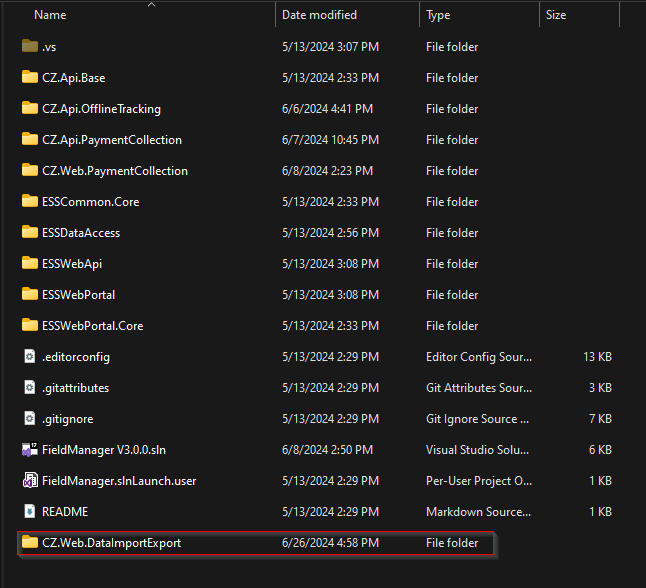Click 1 KB size of FieldManager.slnLaunch.user
The width and height of the screenshot is (646, 588).
[600, 480]
